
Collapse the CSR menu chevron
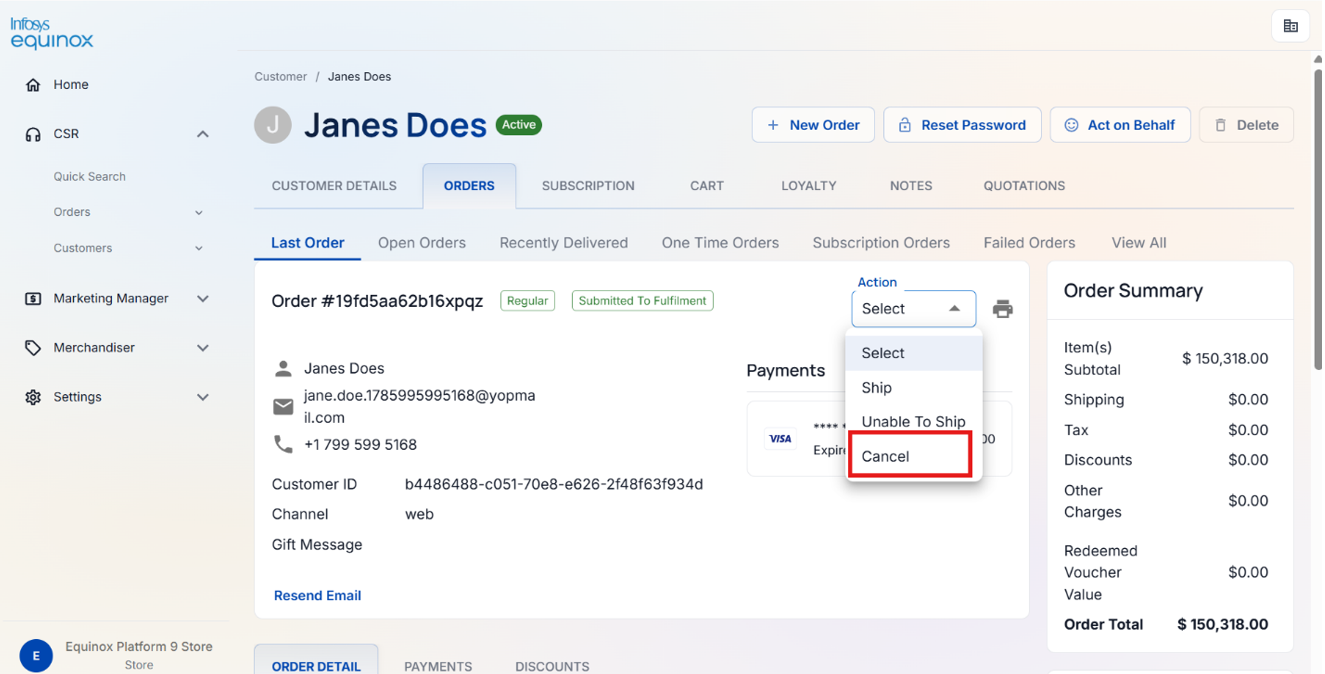point(203,134)
